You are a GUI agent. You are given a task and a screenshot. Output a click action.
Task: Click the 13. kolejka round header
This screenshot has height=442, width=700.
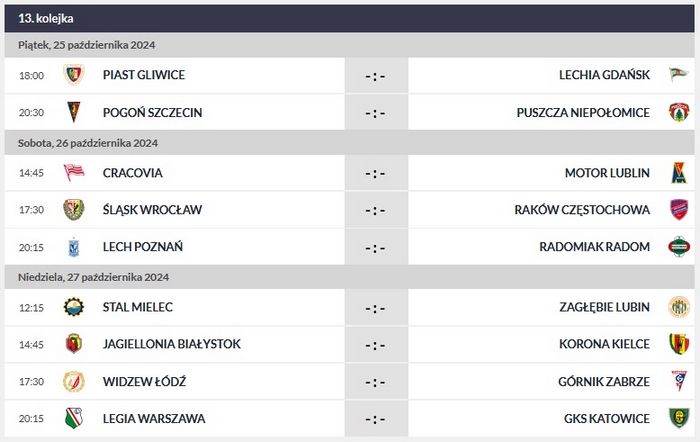pyautogui.click(x=46, y=18)
